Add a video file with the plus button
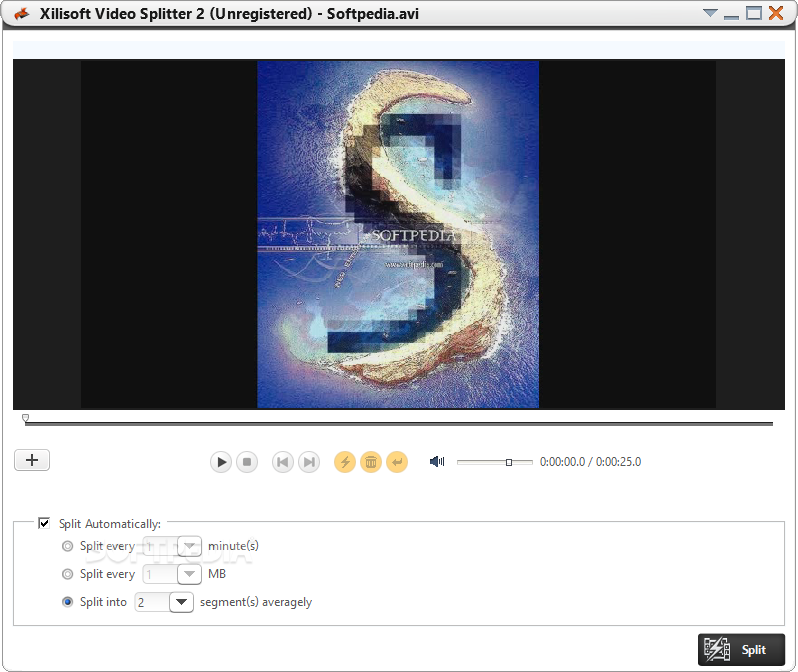 pyautogui.click(x=32, y=460)
